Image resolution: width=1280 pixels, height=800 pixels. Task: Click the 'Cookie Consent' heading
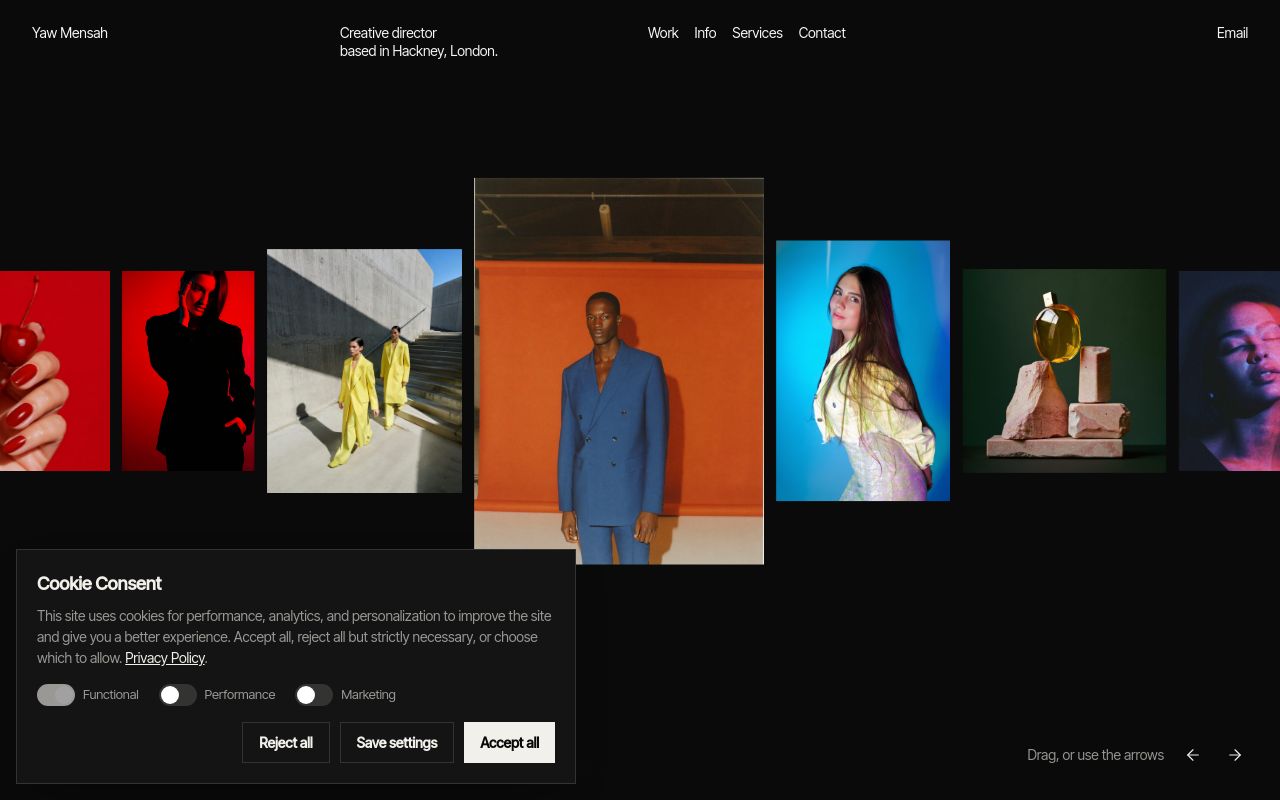point(99,584)
